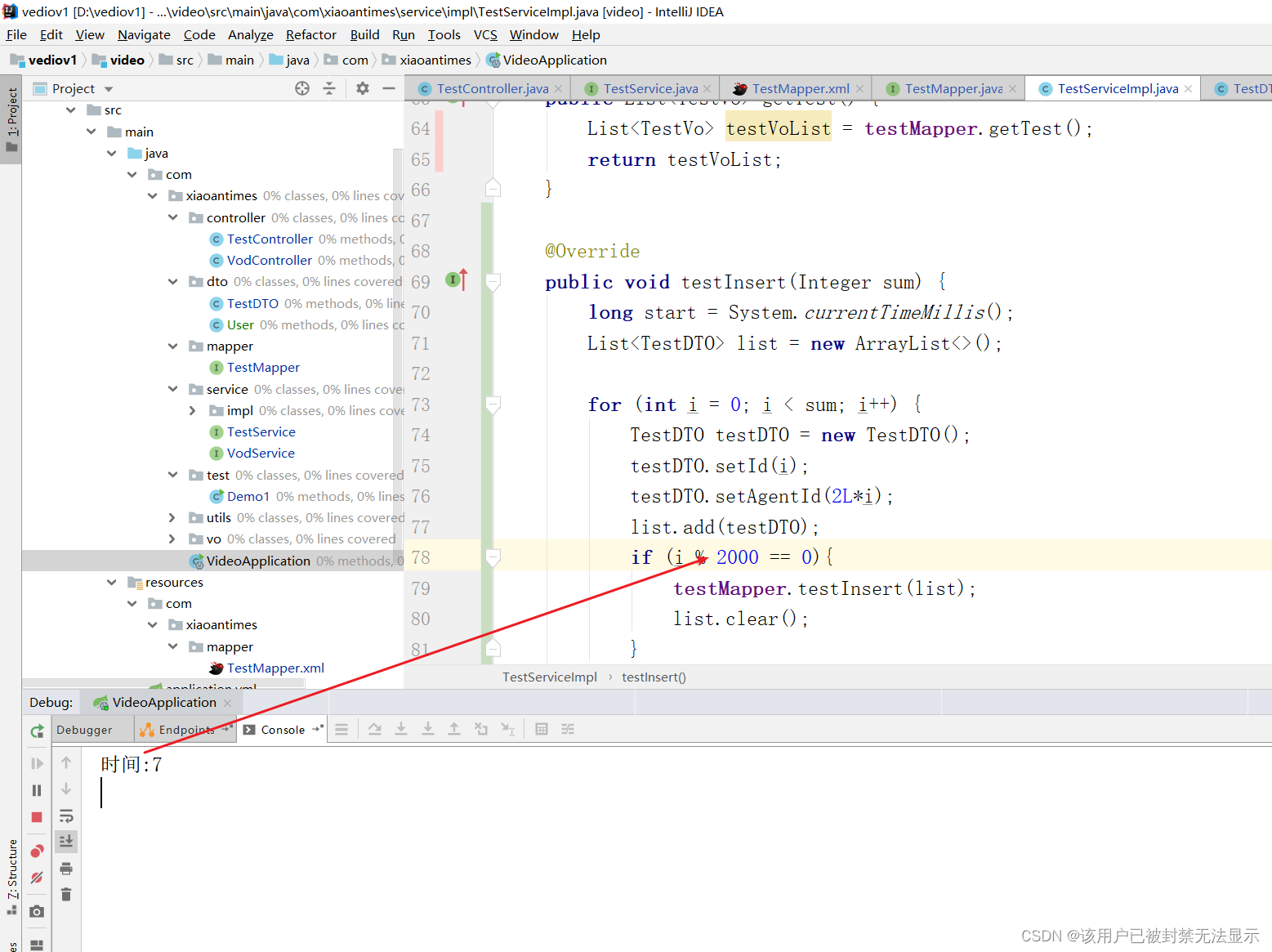This screenshot has height=952, width=1272.
Task: Click the testInsert() breadcrumb below editor
Action: point(654,677)
